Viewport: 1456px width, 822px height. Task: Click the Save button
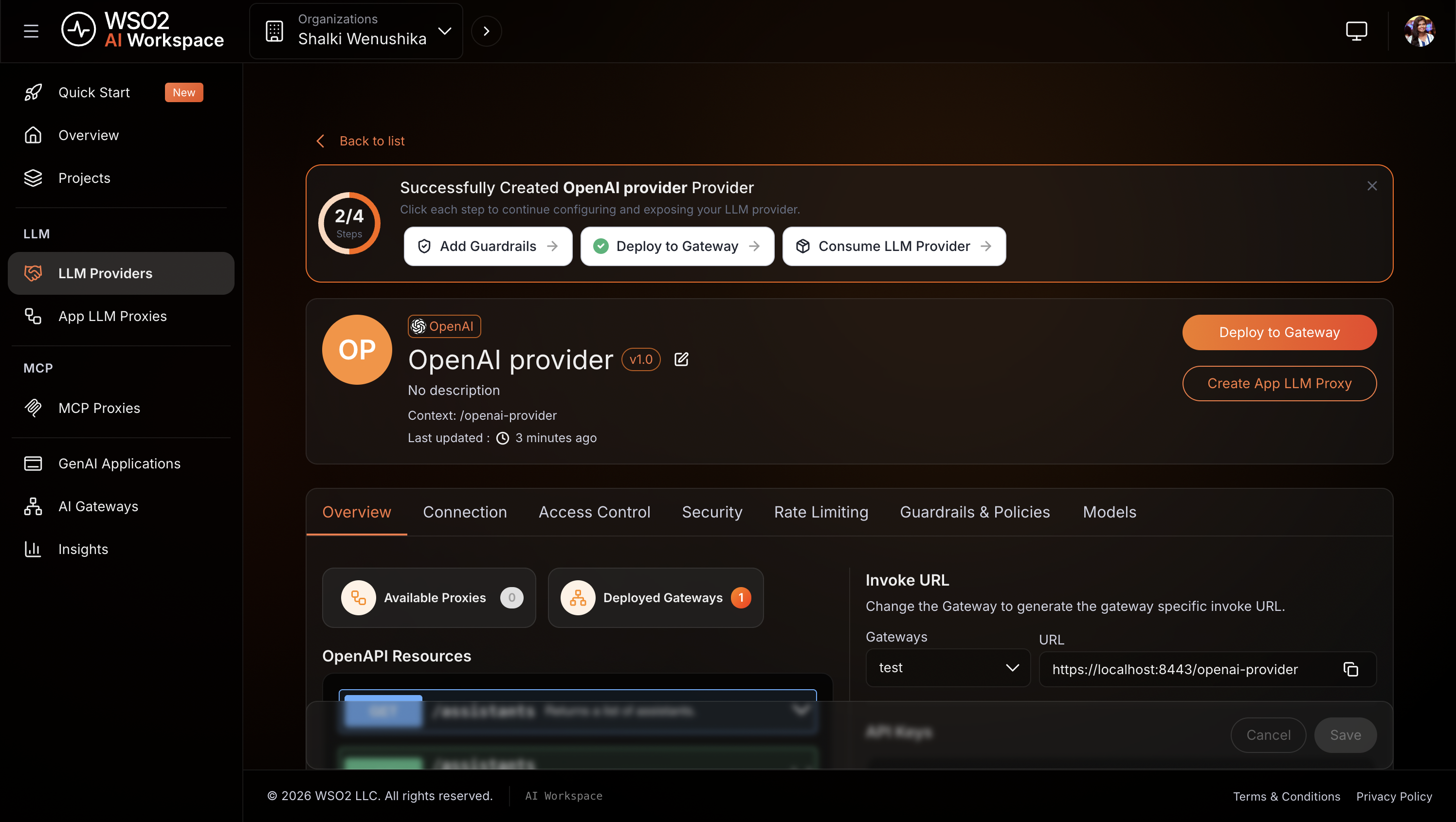pyautogui.click(x=1345, y=735)
